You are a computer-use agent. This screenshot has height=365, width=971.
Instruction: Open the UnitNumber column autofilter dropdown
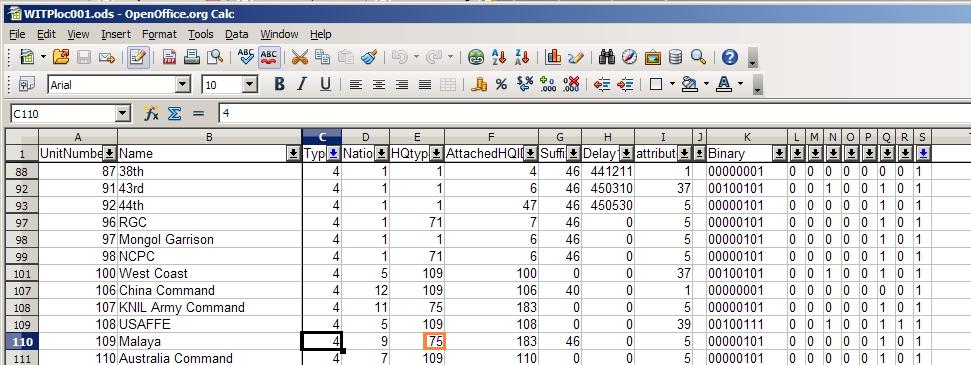pyautogui.click(x=110, y=153)
